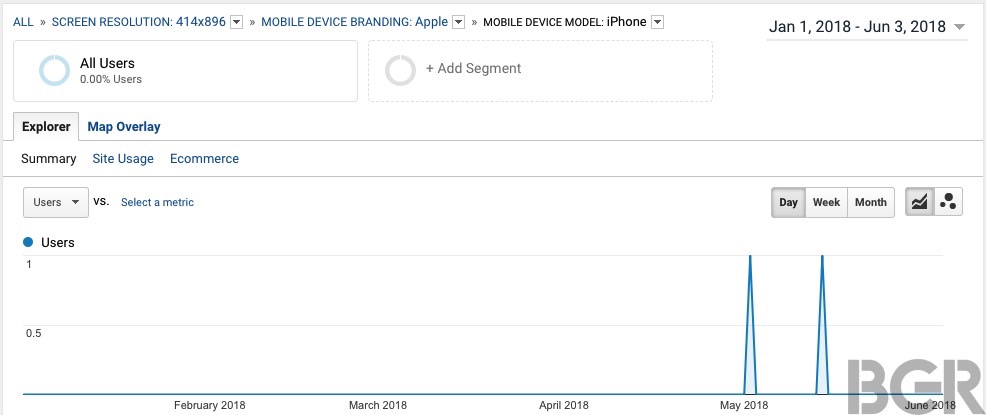Switch to motion chart bubbles icon
The width and height of the screenshot is (986, 415).
click(x=948, y=202)
